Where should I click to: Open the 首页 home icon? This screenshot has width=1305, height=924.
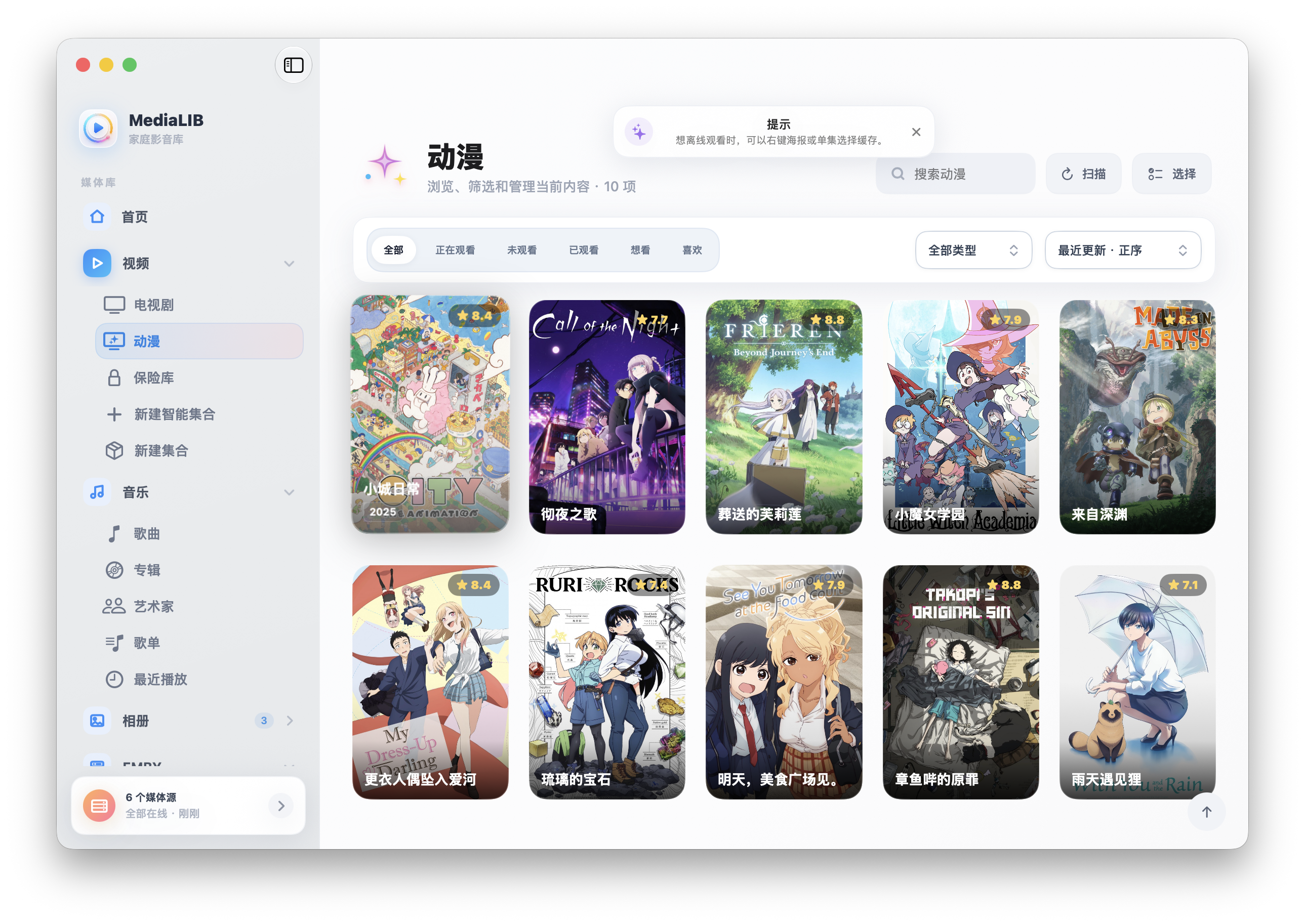(97, 217)
